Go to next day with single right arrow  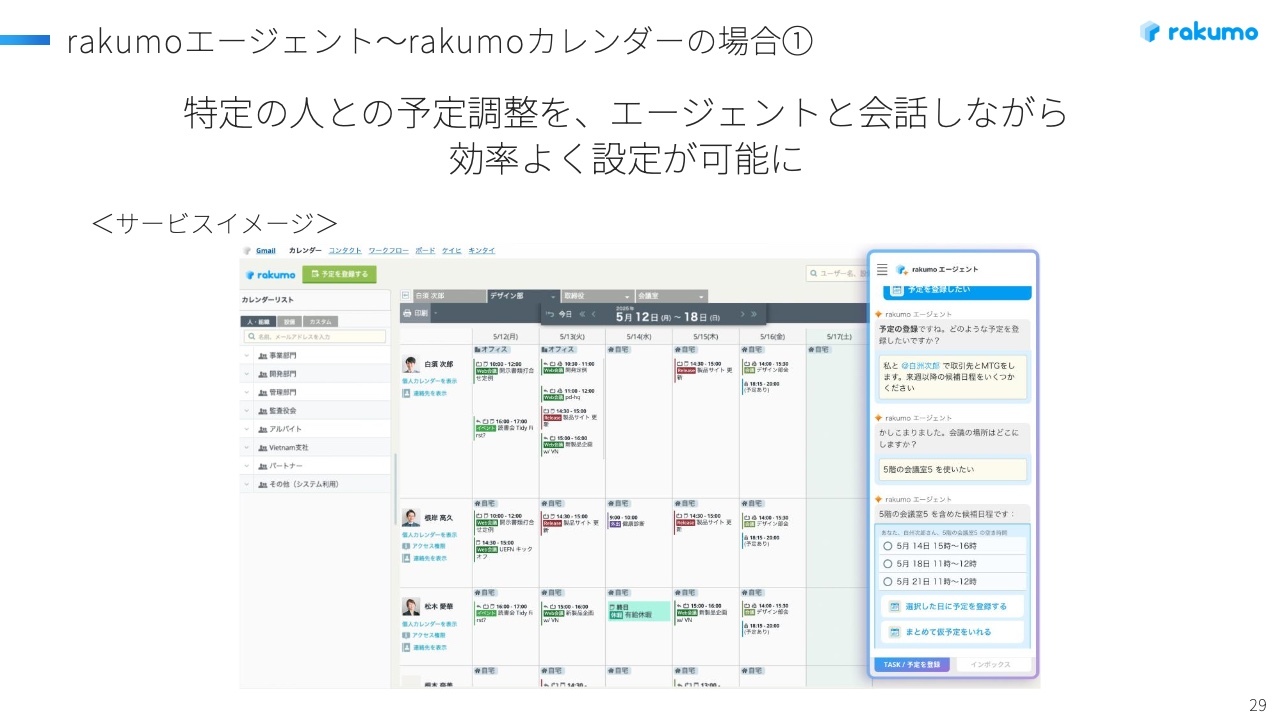point(742,314)
